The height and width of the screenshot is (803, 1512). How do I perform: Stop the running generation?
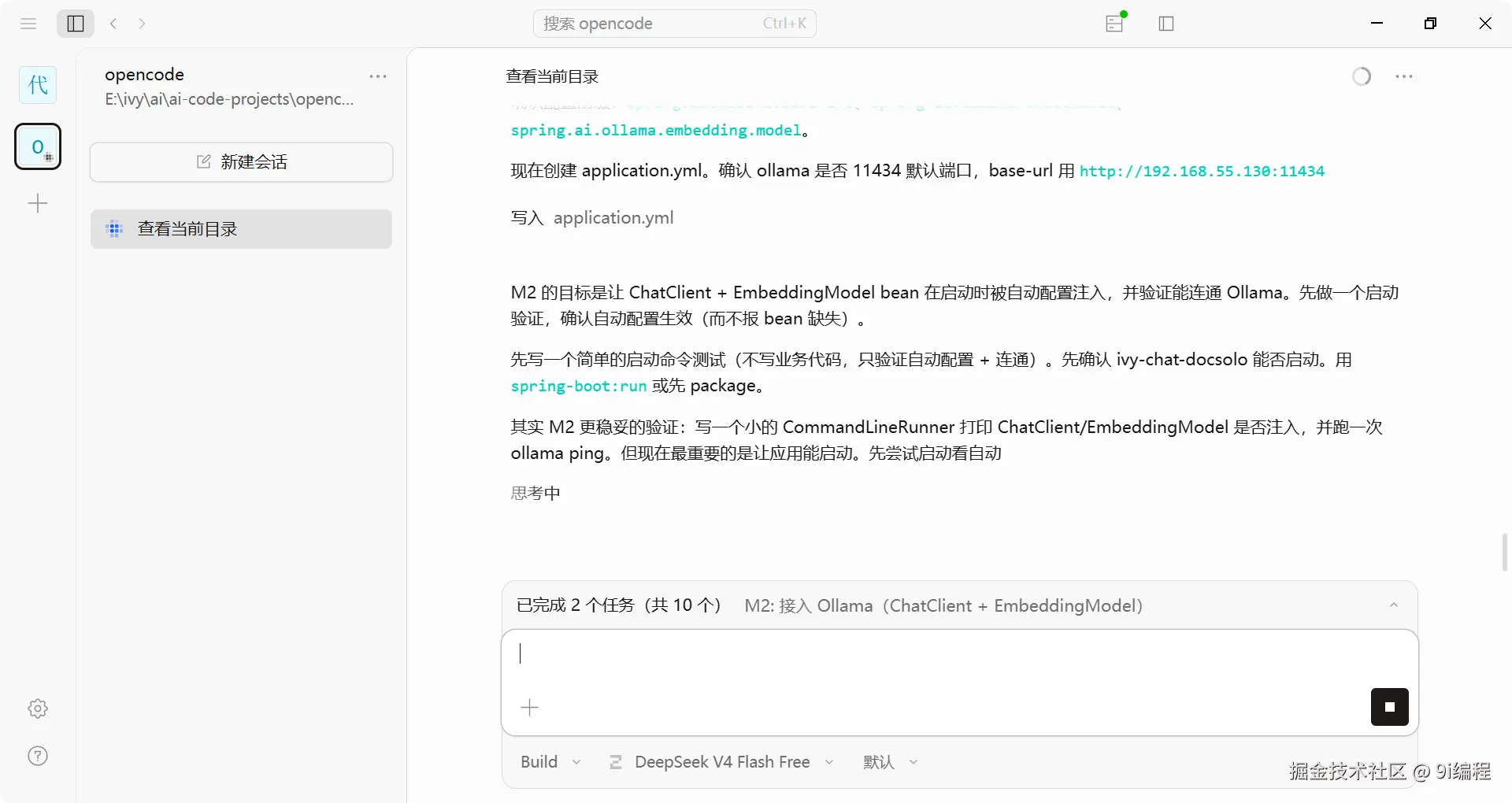coord(1390,707)
